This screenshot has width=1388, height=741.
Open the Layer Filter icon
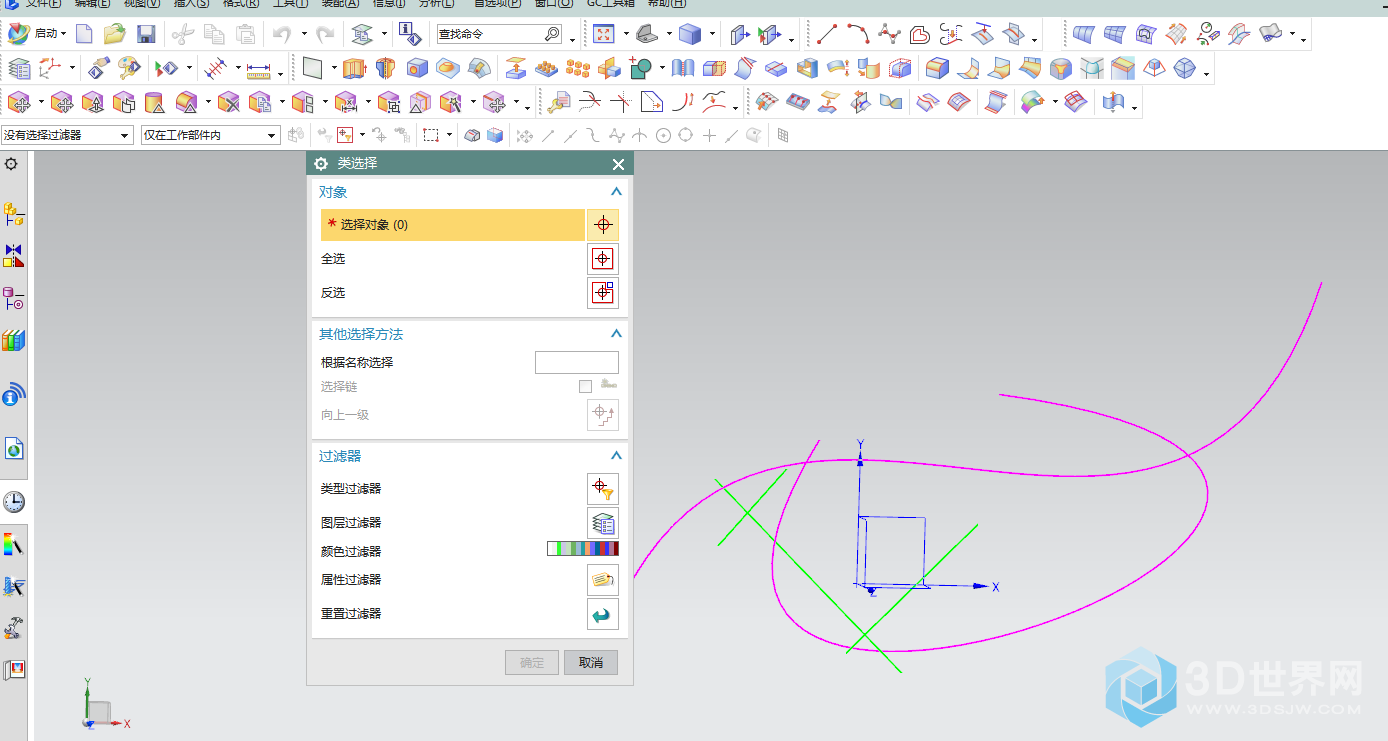pyautogui.click(x=603, y=523)
